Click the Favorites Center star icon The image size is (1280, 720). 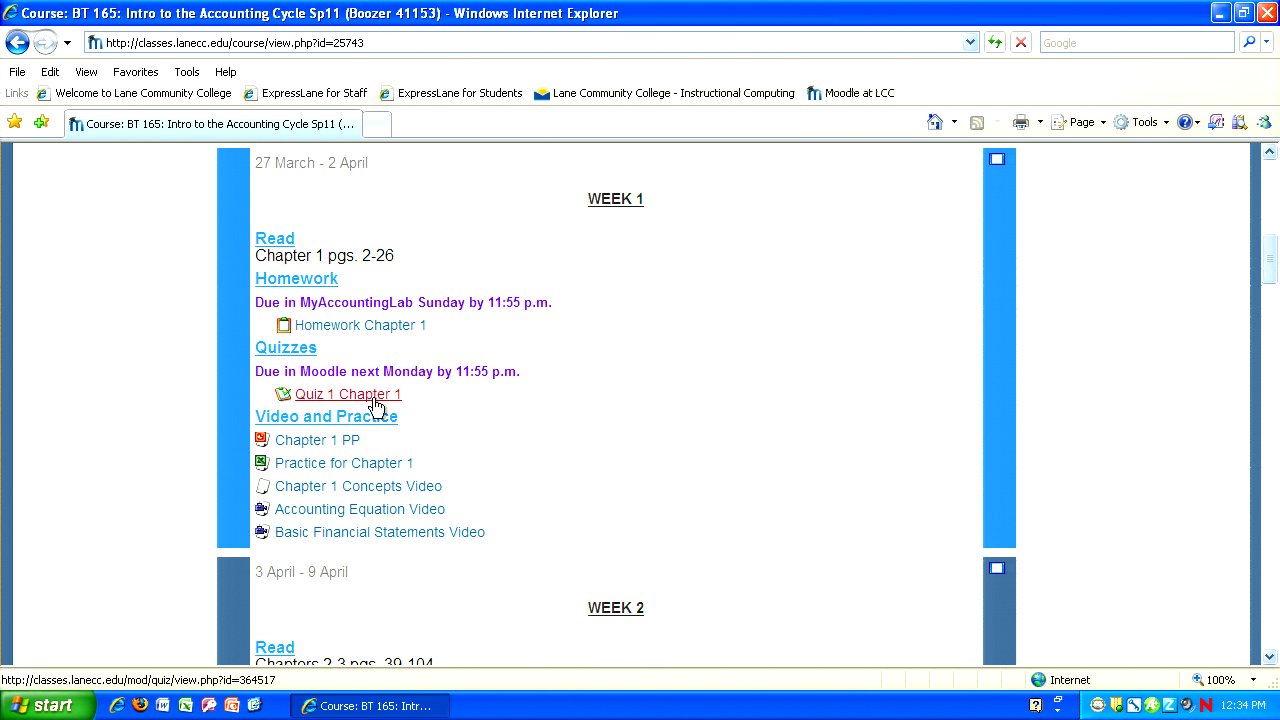pos(15,122)
